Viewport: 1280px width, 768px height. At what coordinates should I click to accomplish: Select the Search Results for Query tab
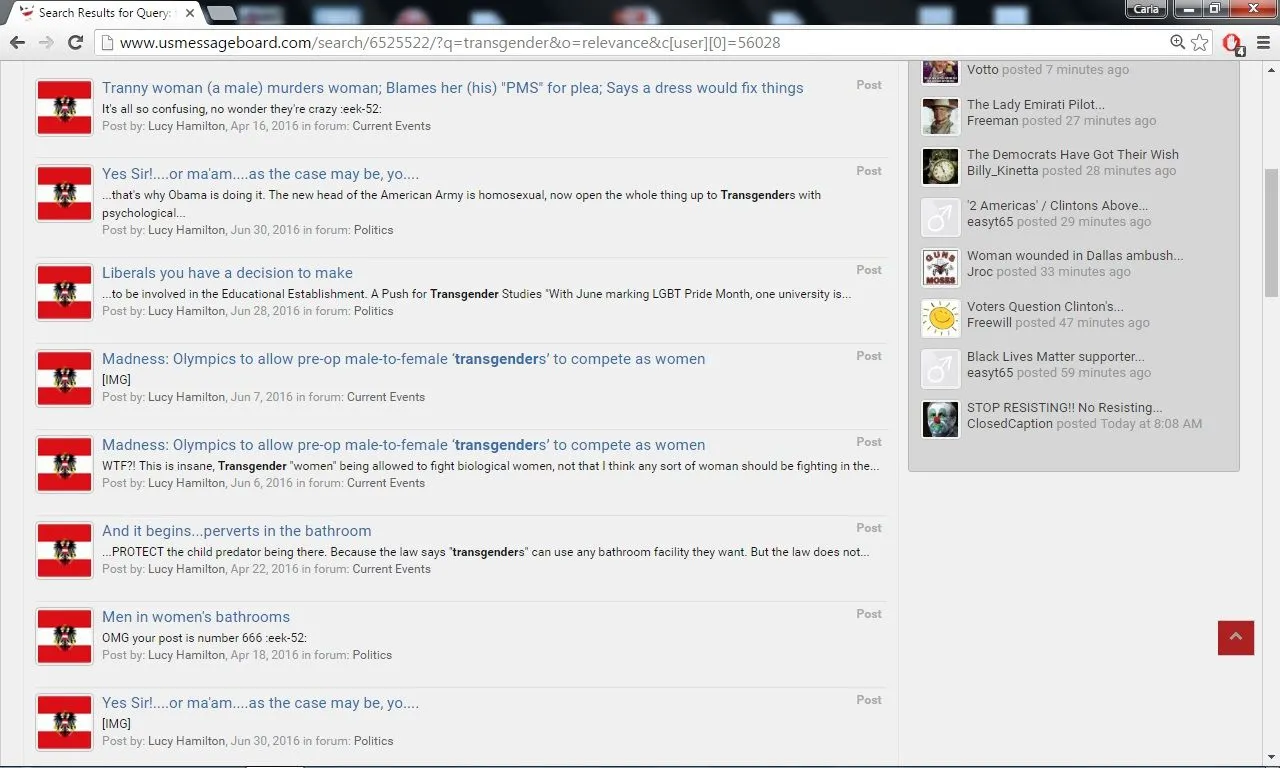pos(100,13)
